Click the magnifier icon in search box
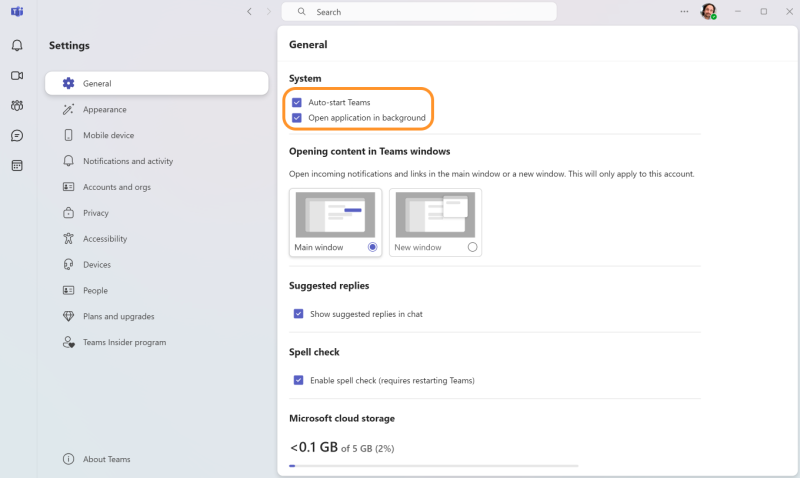Viewport: 800px width, 478px height. click(302, 12)
